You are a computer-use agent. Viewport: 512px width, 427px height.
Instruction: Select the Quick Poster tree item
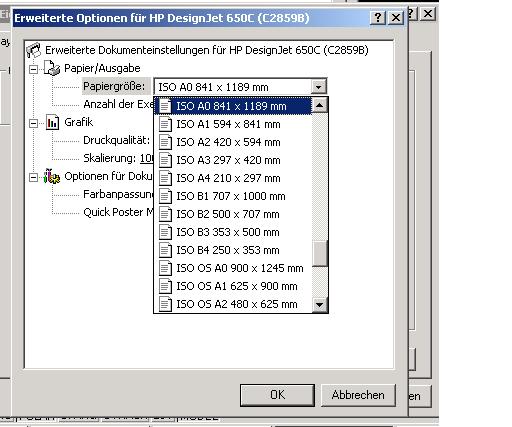click(x=118, y=212)
